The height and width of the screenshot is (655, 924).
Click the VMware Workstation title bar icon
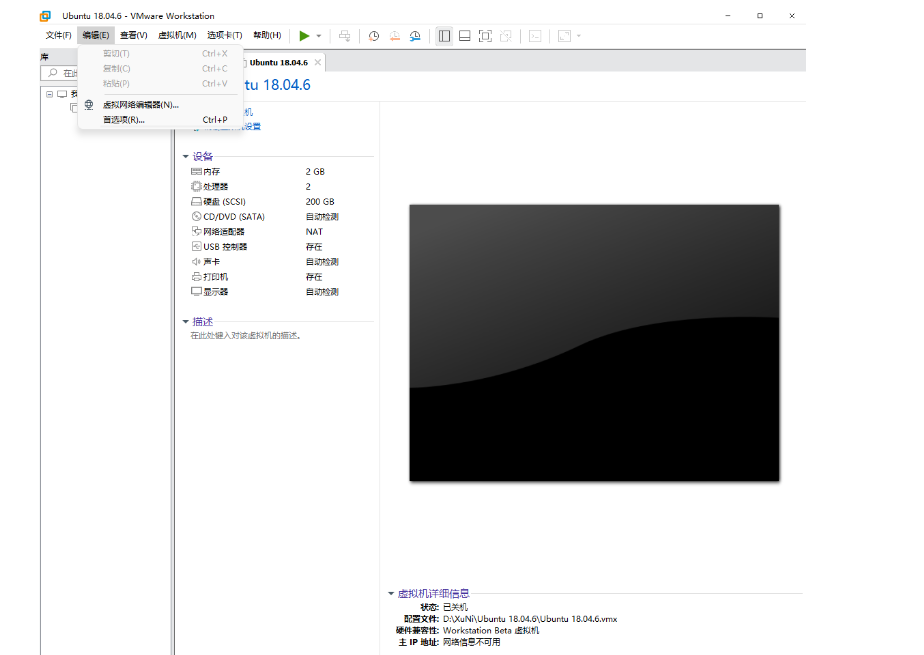pos(45,16)
